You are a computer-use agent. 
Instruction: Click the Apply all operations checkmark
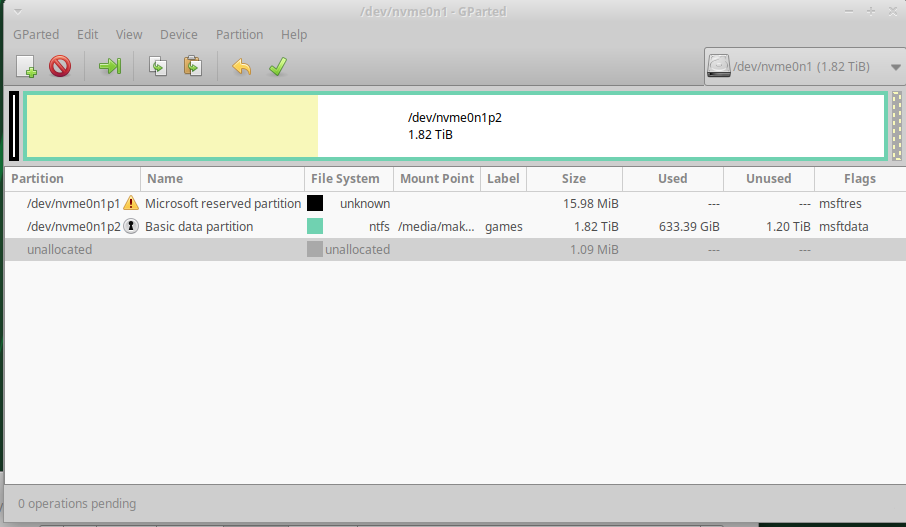pyautogui.click(x=278, y=66)
